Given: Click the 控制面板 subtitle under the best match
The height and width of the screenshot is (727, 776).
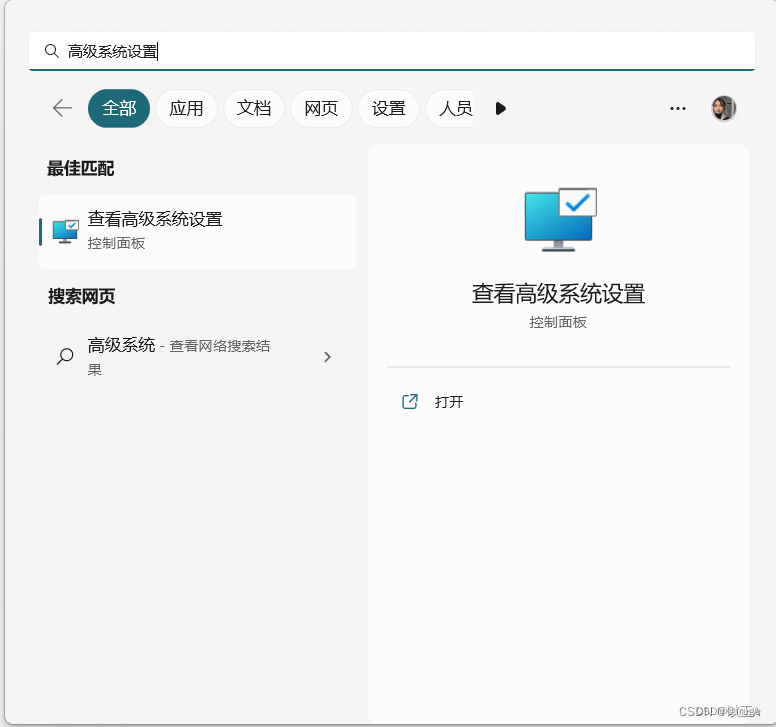Looking at the screenshot, I should (116, 243).
